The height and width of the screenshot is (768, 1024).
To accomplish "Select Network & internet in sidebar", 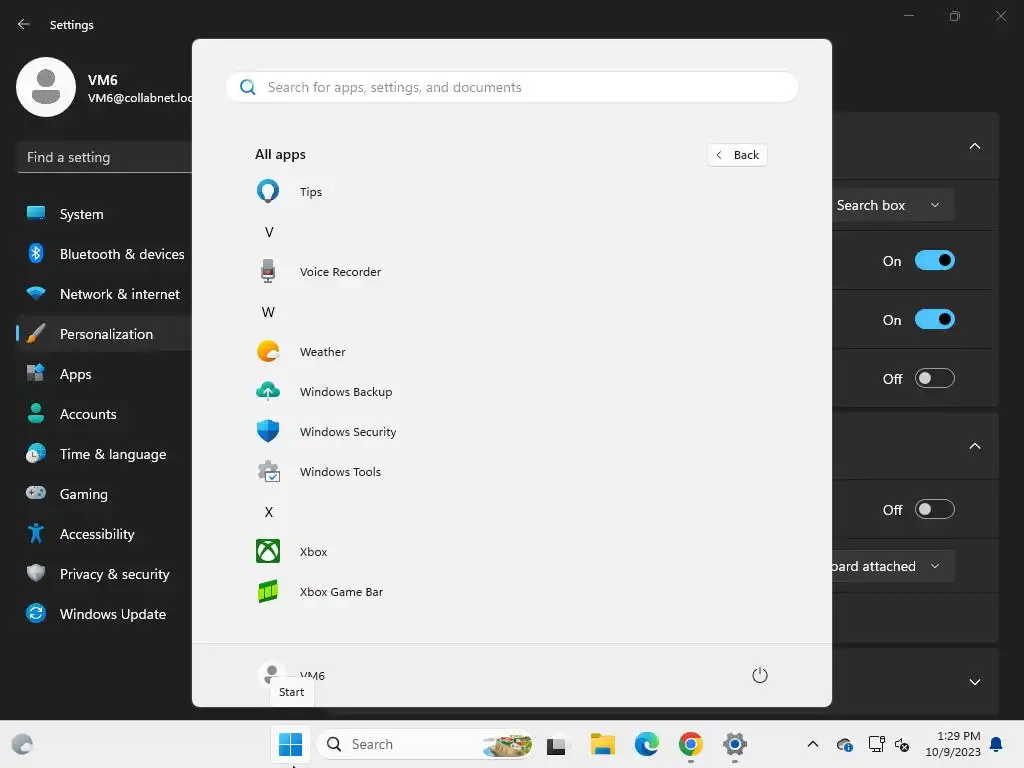I will (x=104, y=294).
